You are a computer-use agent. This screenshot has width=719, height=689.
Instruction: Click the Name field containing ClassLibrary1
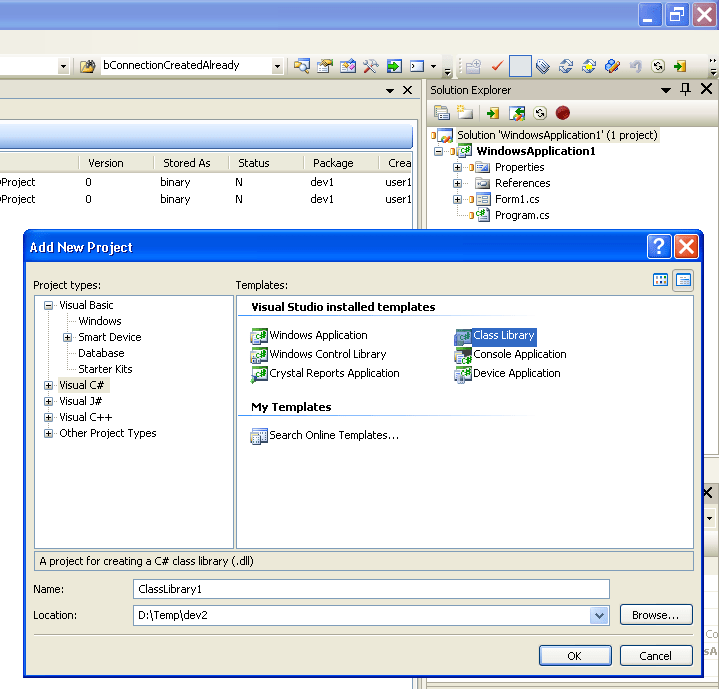point(371,589)
